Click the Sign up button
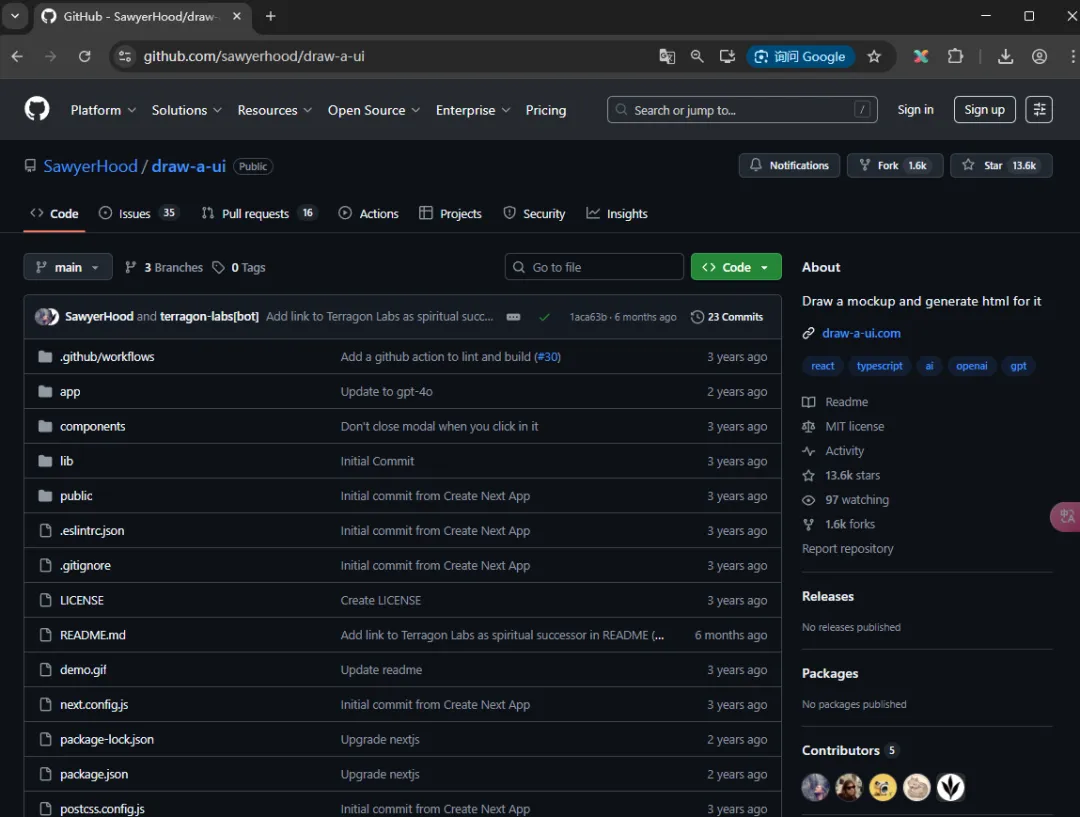 984,110
